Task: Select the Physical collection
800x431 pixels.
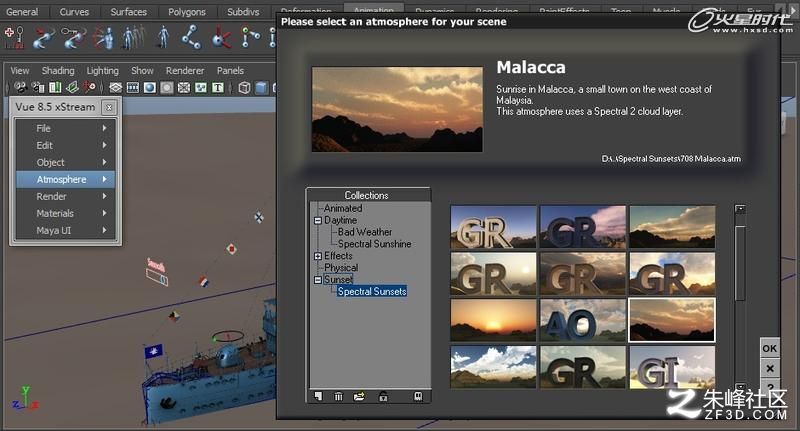Action: [x=341, y=268]
